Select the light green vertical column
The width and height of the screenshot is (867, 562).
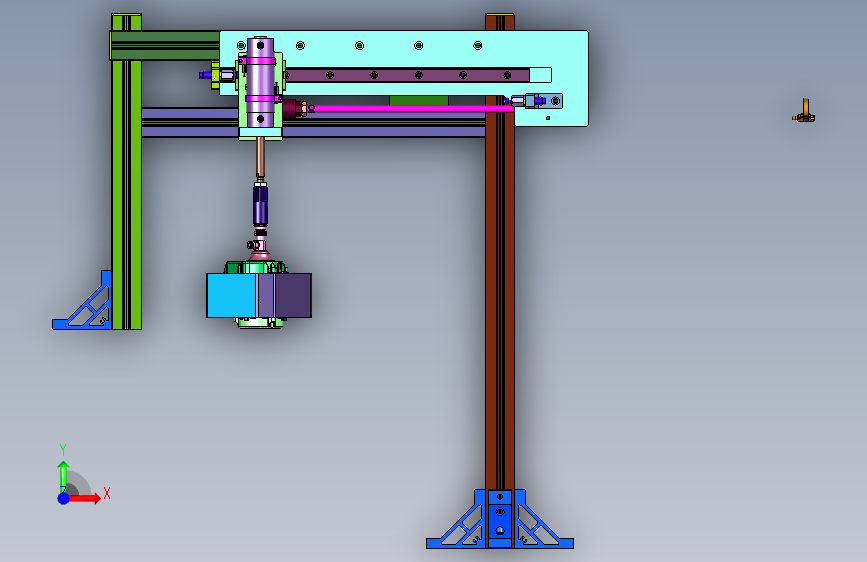127,171
